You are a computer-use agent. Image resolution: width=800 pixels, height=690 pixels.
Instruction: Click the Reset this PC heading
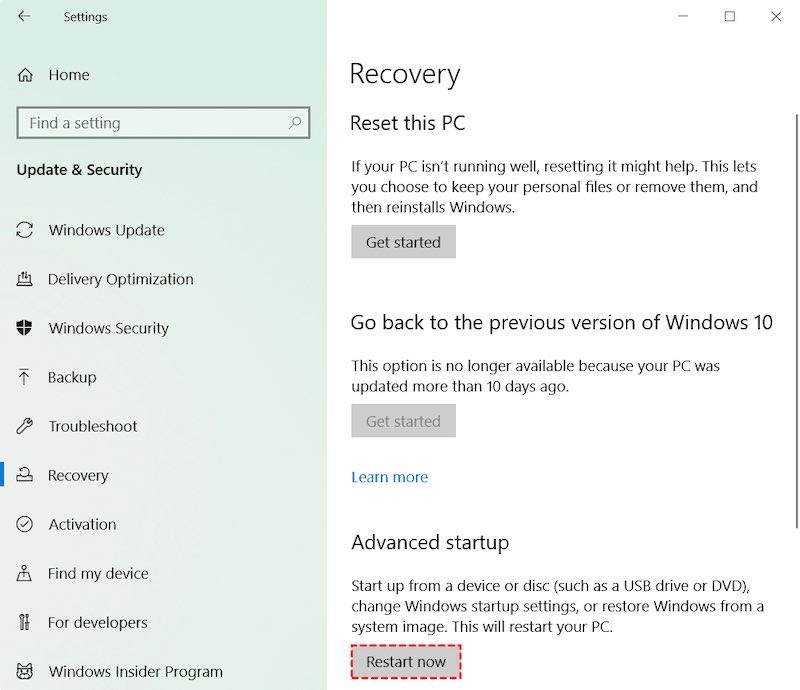tap(408, 123)
